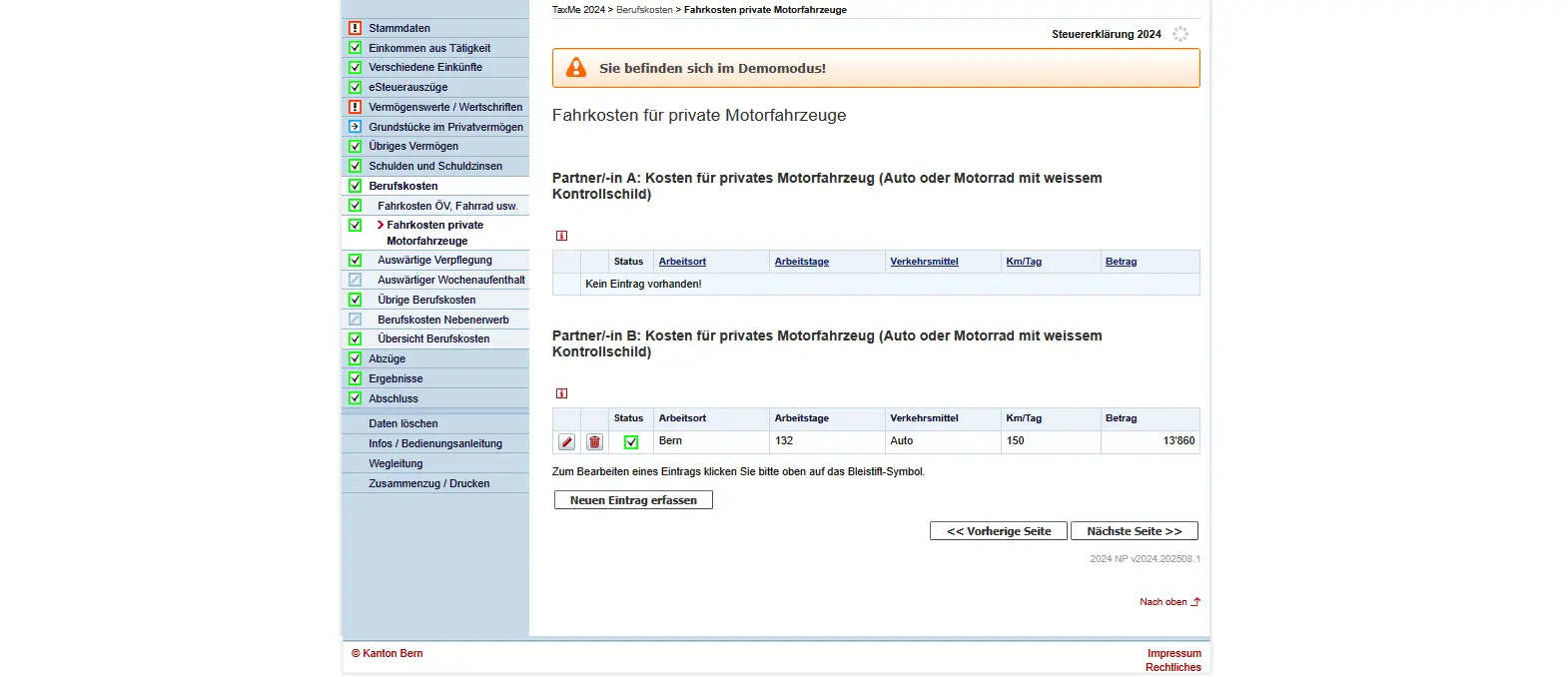Click the pencil edit icon for Bern entry

coord(566,442)
